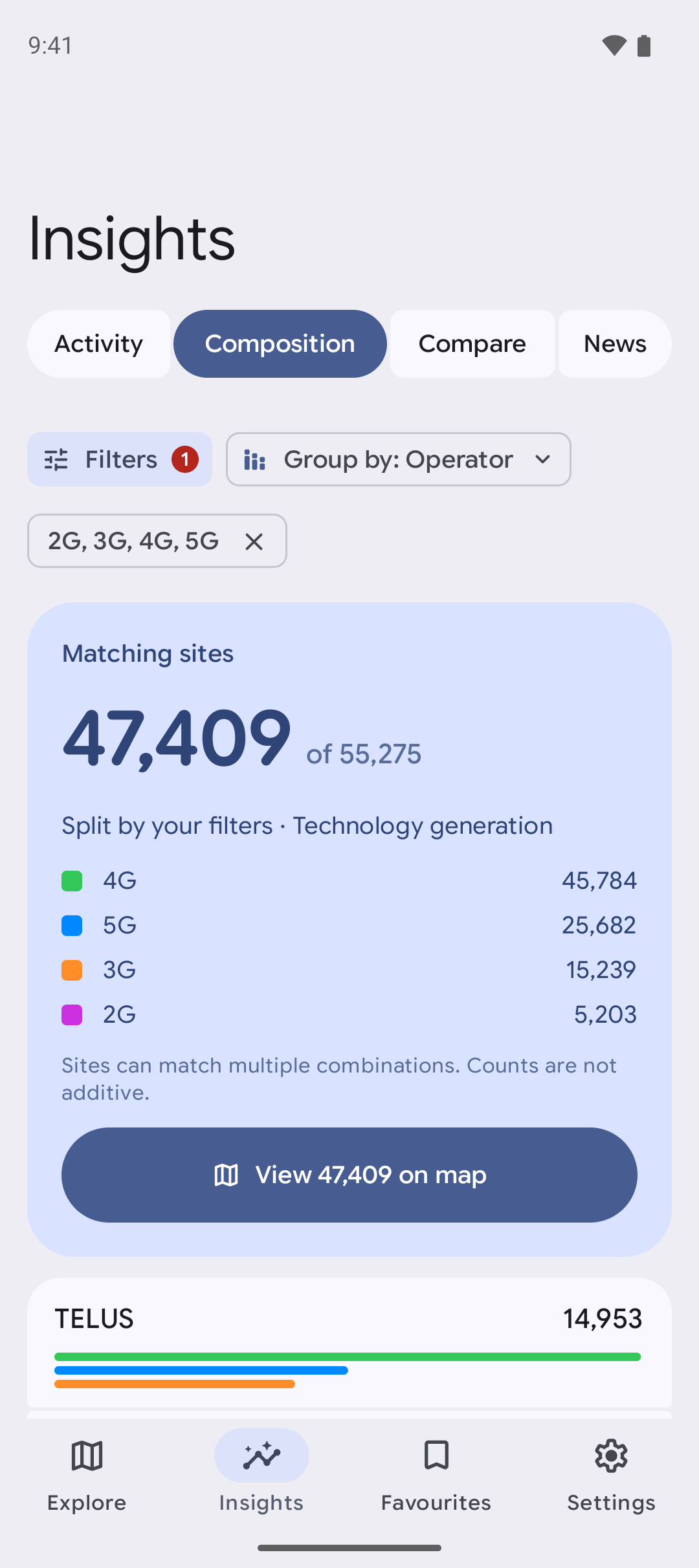Tap View 47,409 on map button
The image size is (699, 1568).
pyautogui.click(x=349, y=1175)
